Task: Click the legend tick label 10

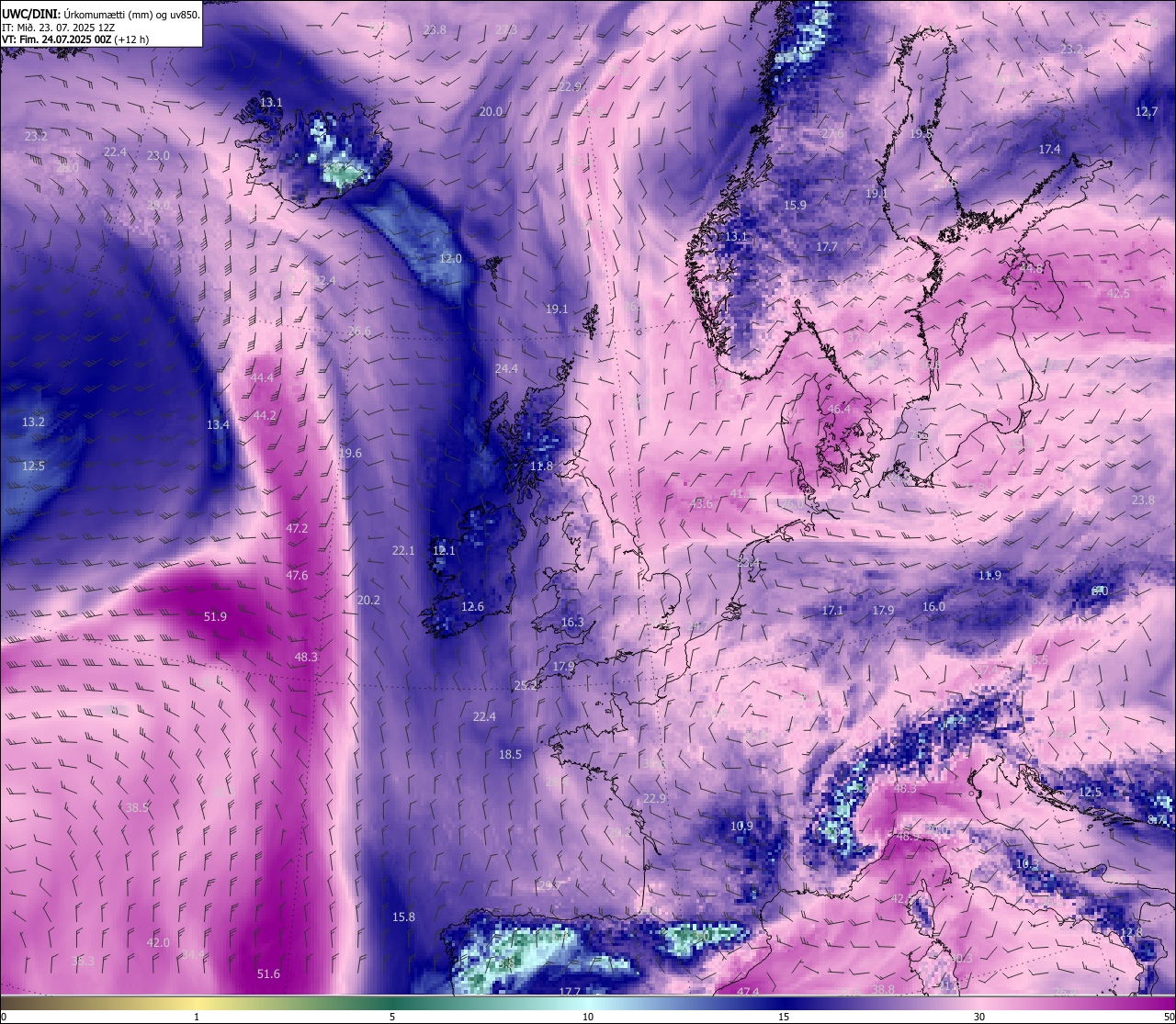Action: (587, 1017)
